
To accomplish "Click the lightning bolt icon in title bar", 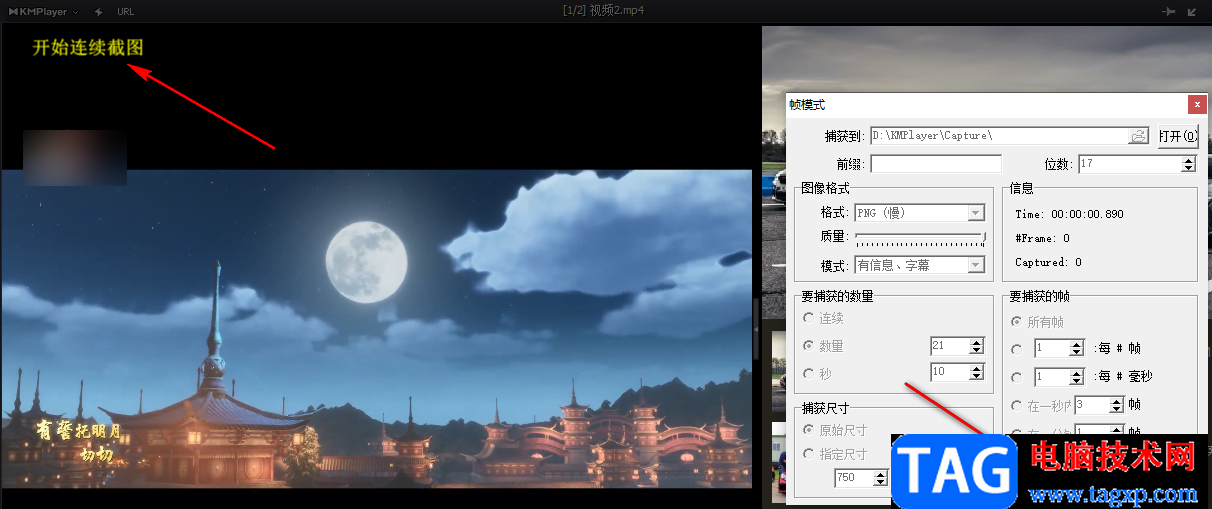I will (98, 12).
